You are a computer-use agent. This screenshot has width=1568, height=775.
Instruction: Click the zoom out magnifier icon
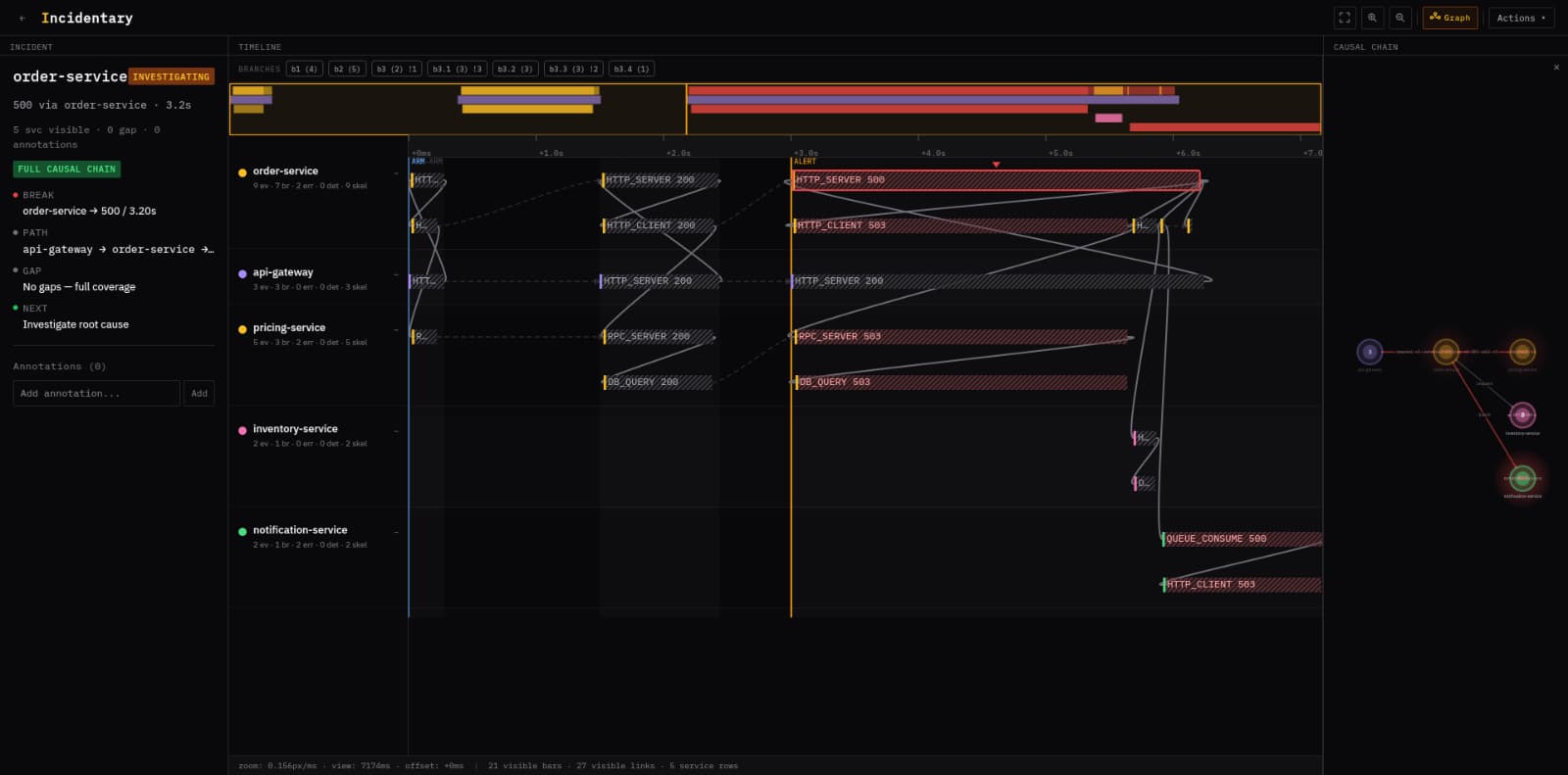coord(1399,18)
